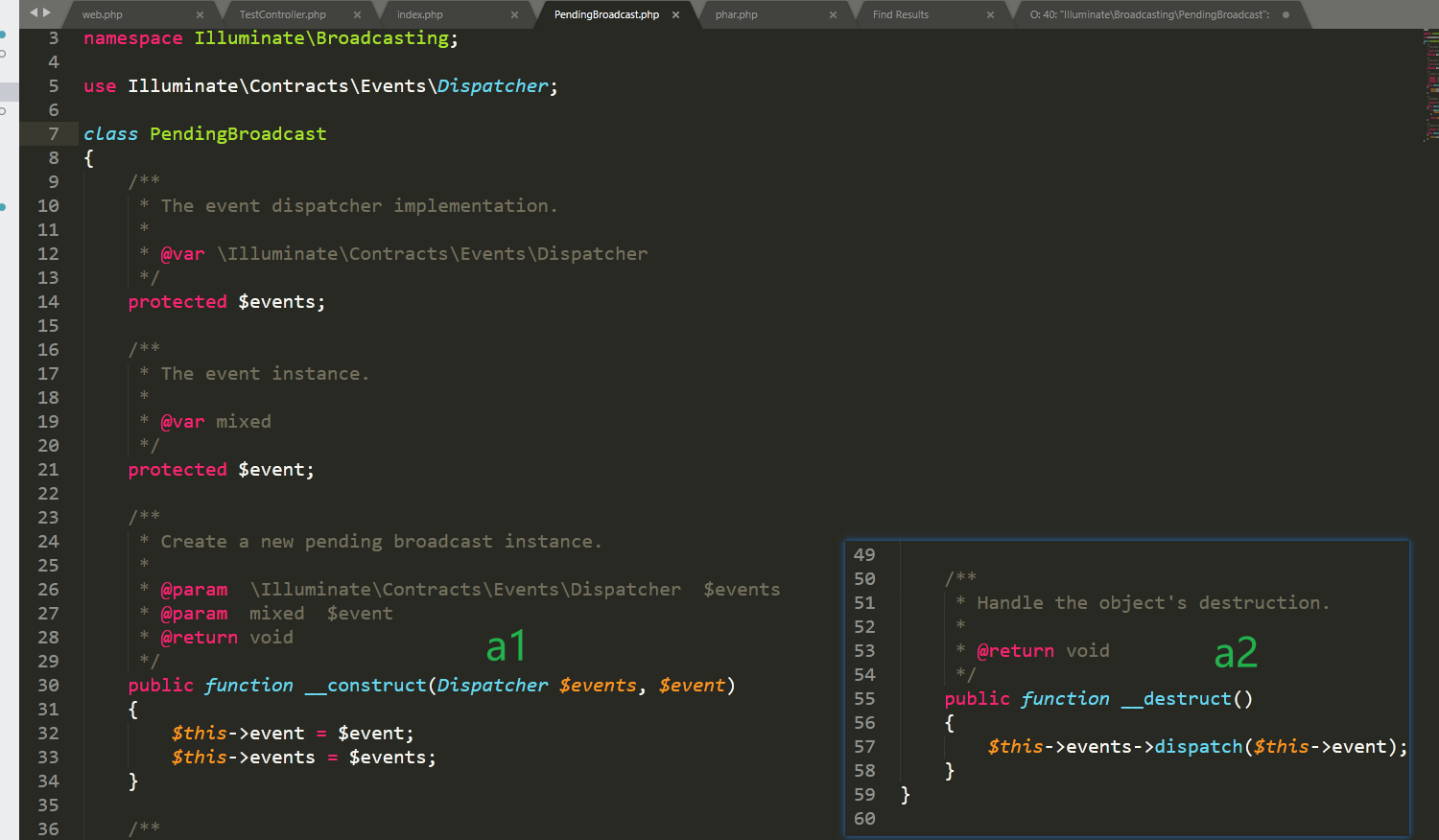The height and width of the screenshot is (840, 1439).
Task: Click 'Dispatcher' type hint on line 30
Action: point(493,686)
